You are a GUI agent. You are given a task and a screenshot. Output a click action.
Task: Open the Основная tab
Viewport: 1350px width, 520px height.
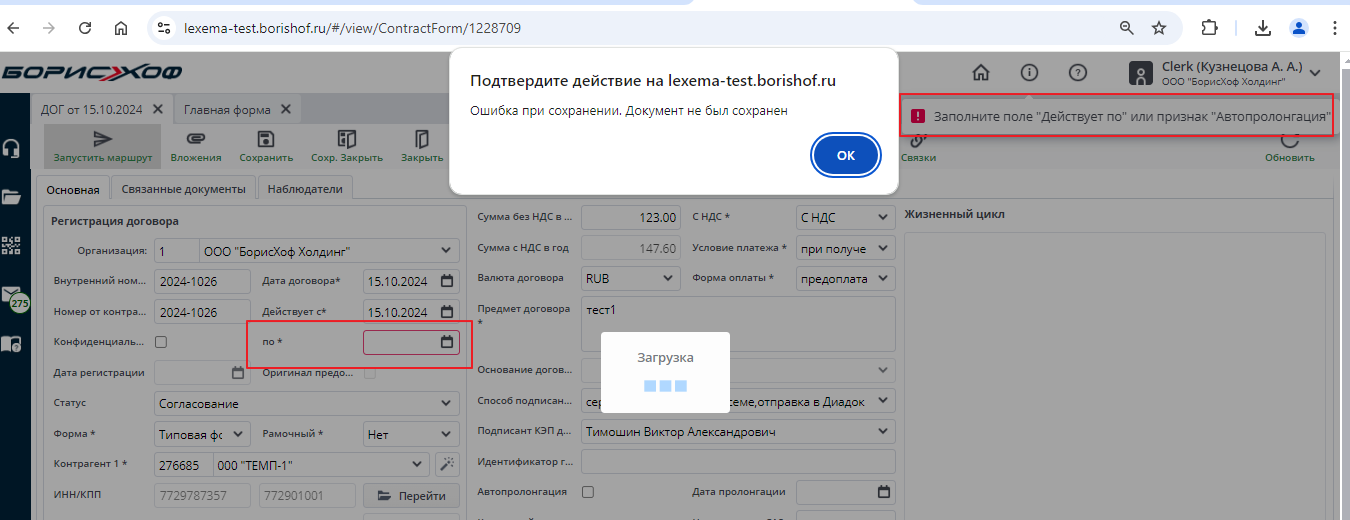pyautogui.click(x=73, y=188)
